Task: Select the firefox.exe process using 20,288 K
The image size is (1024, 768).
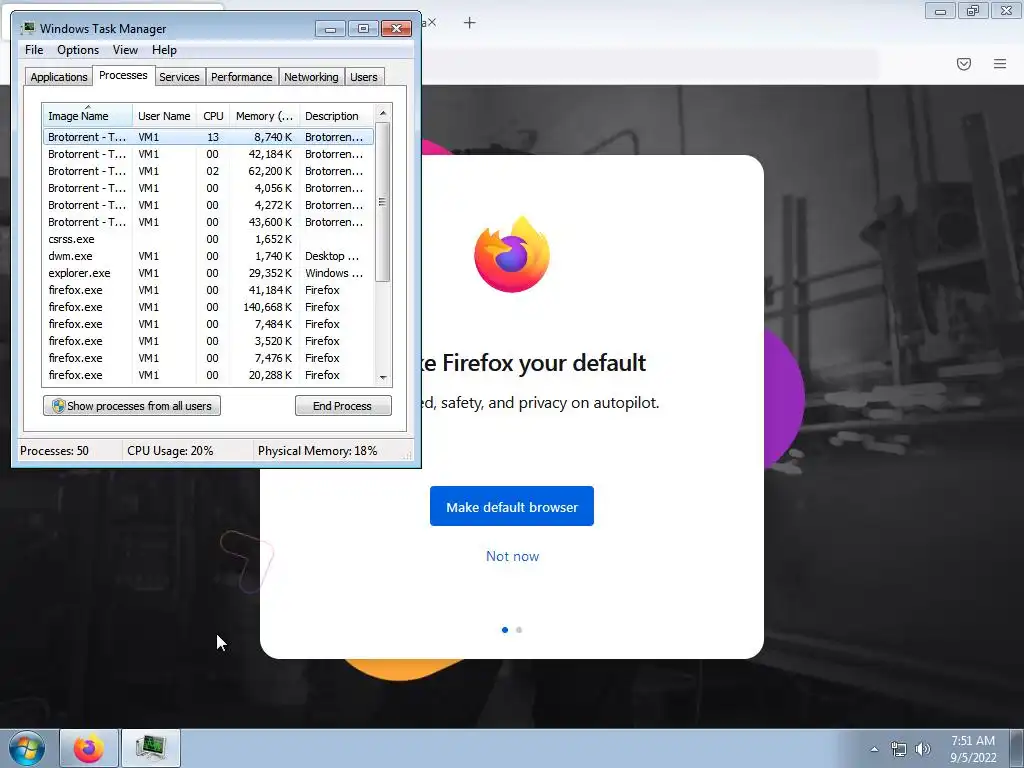Action: pyautogui.click(x=208, y=375)
